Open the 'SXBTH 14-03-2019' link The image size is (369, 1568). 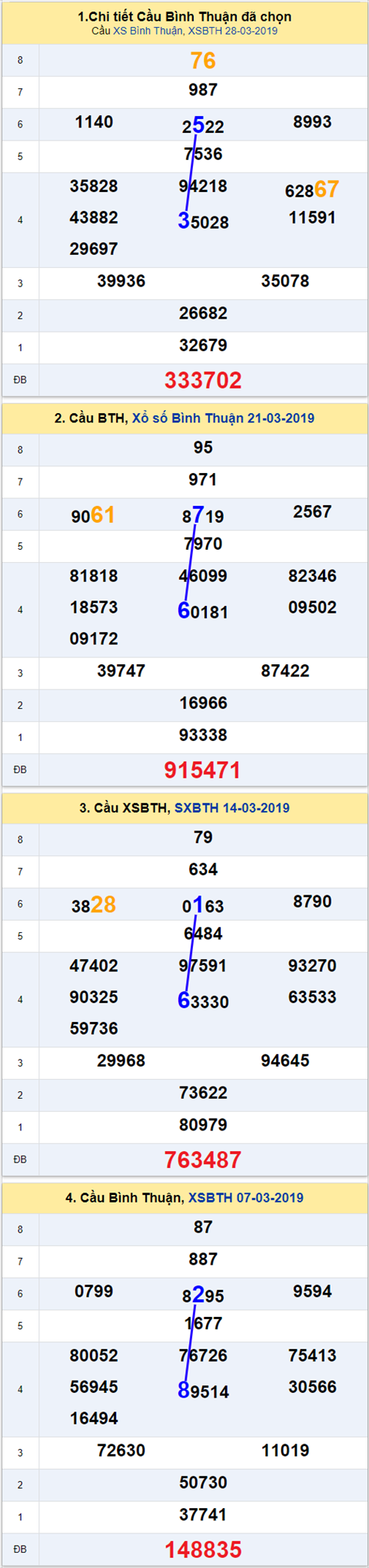click(232, 808)
